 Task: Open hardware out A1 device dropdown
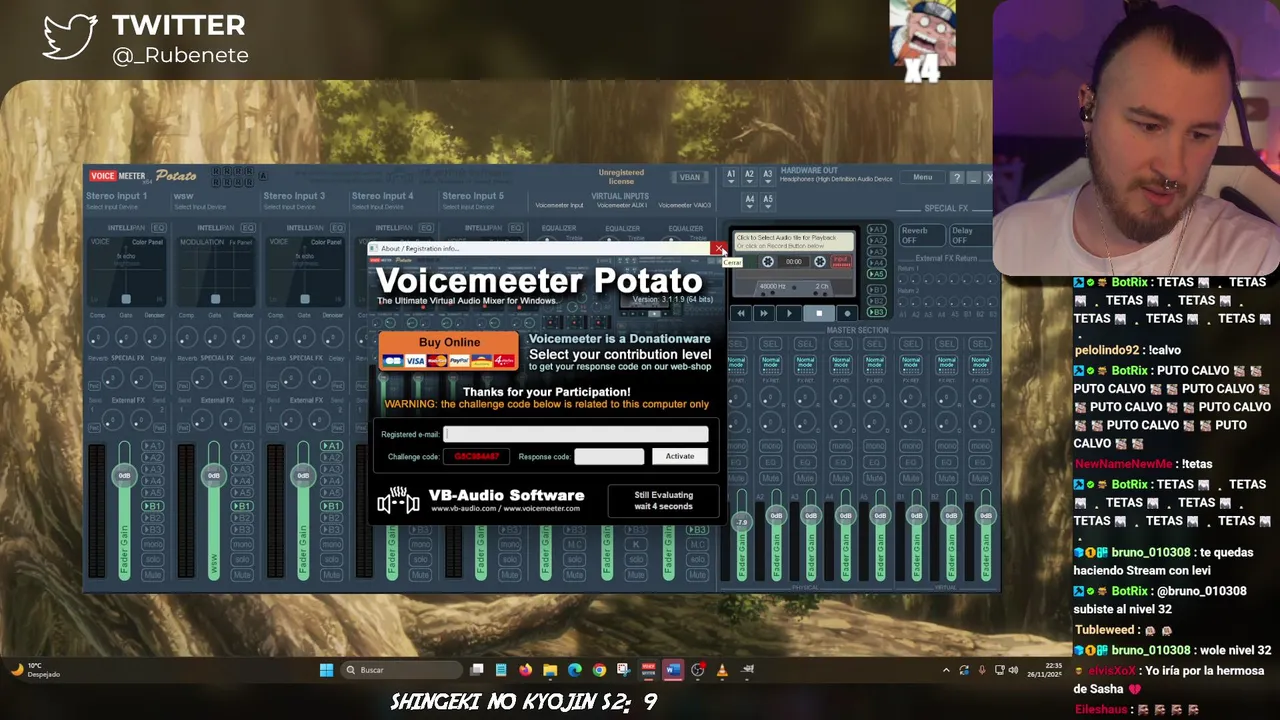[x=730, y=176]
